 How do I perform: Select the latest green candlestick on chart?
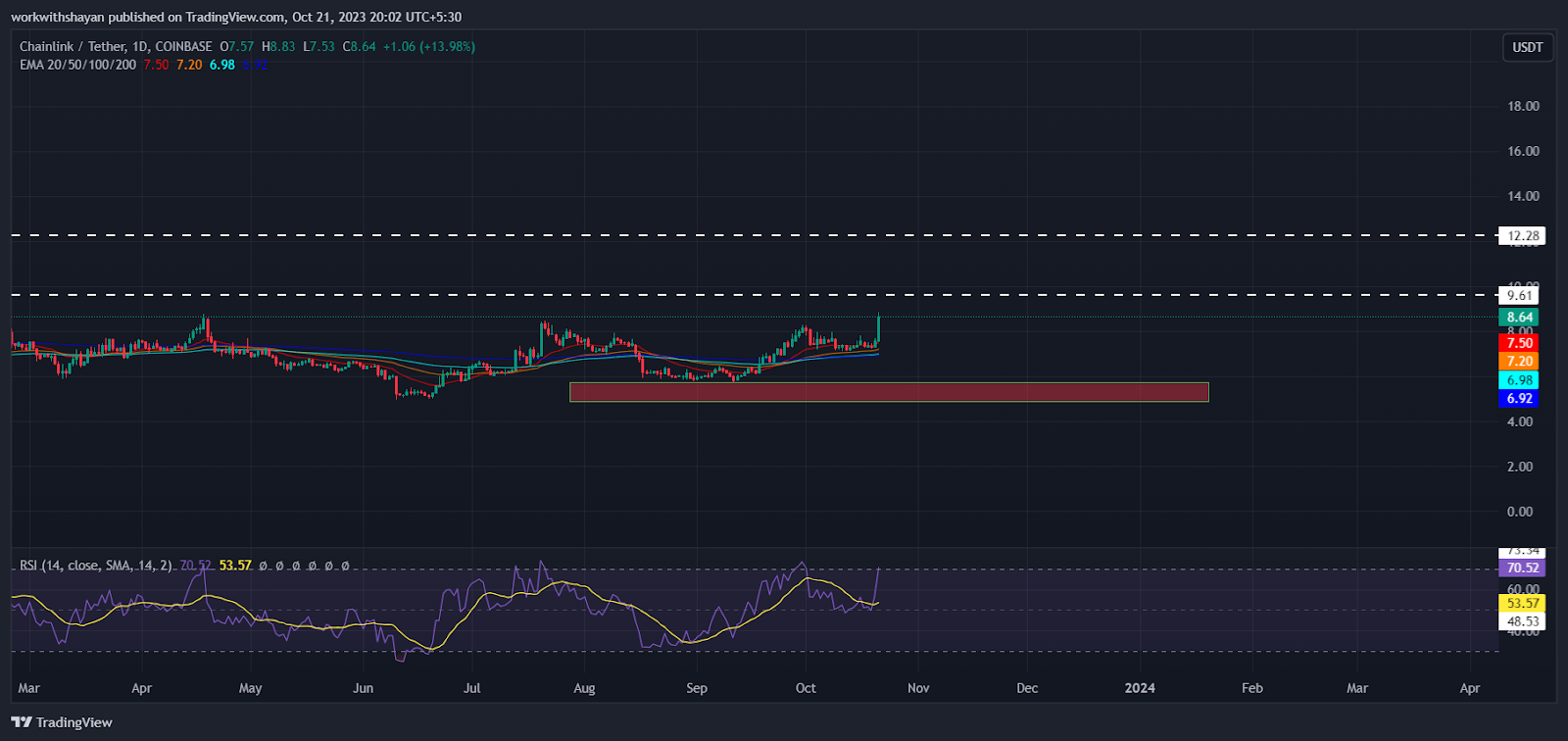coord(878,329)
